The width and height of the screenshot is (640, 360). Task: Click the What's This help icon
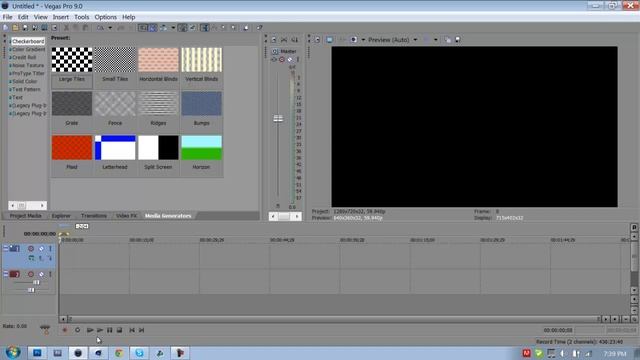pyautogui.click(x=260, y=28)
